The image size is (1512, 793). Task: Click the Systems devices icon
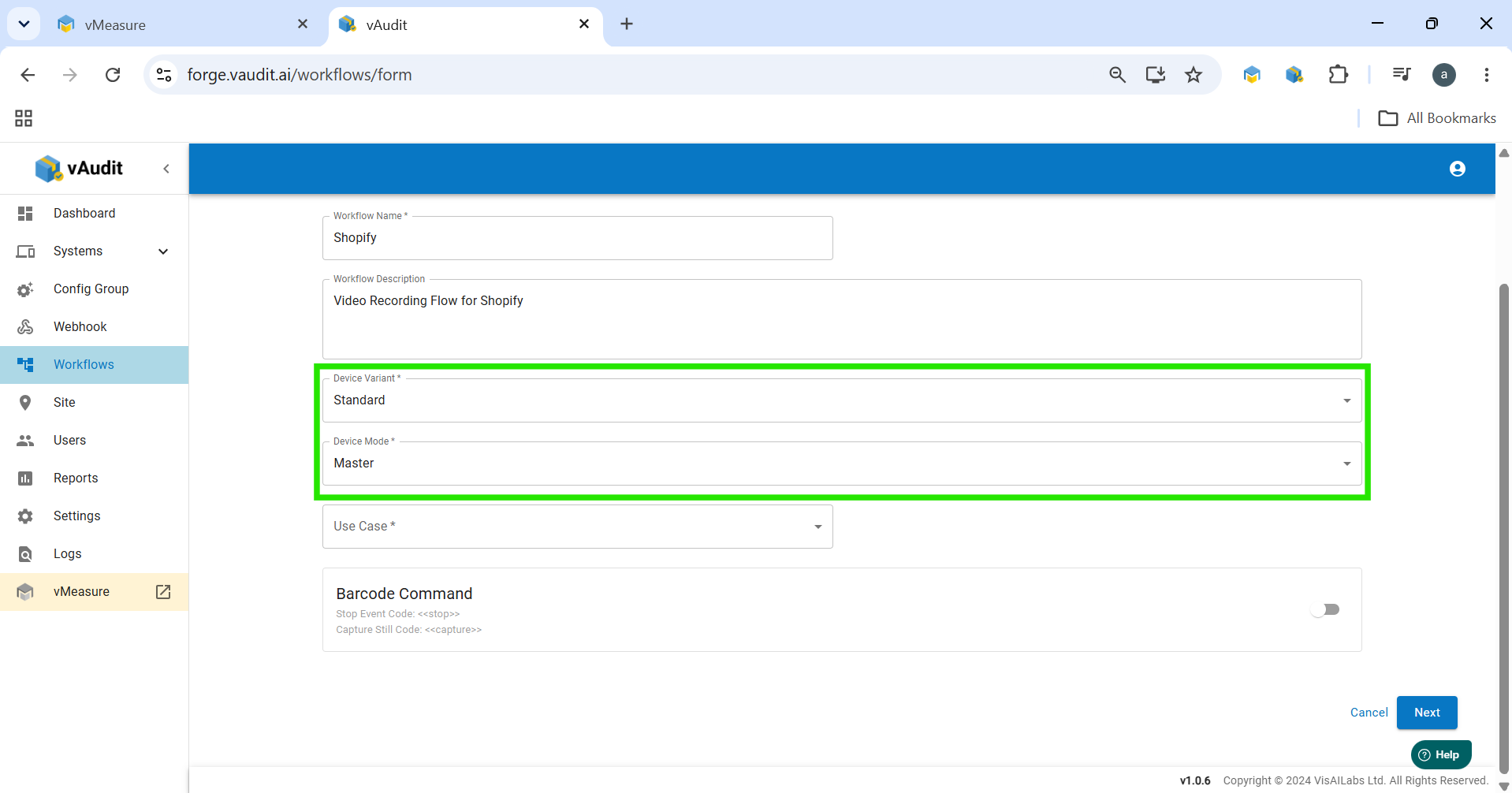point(25,251)
